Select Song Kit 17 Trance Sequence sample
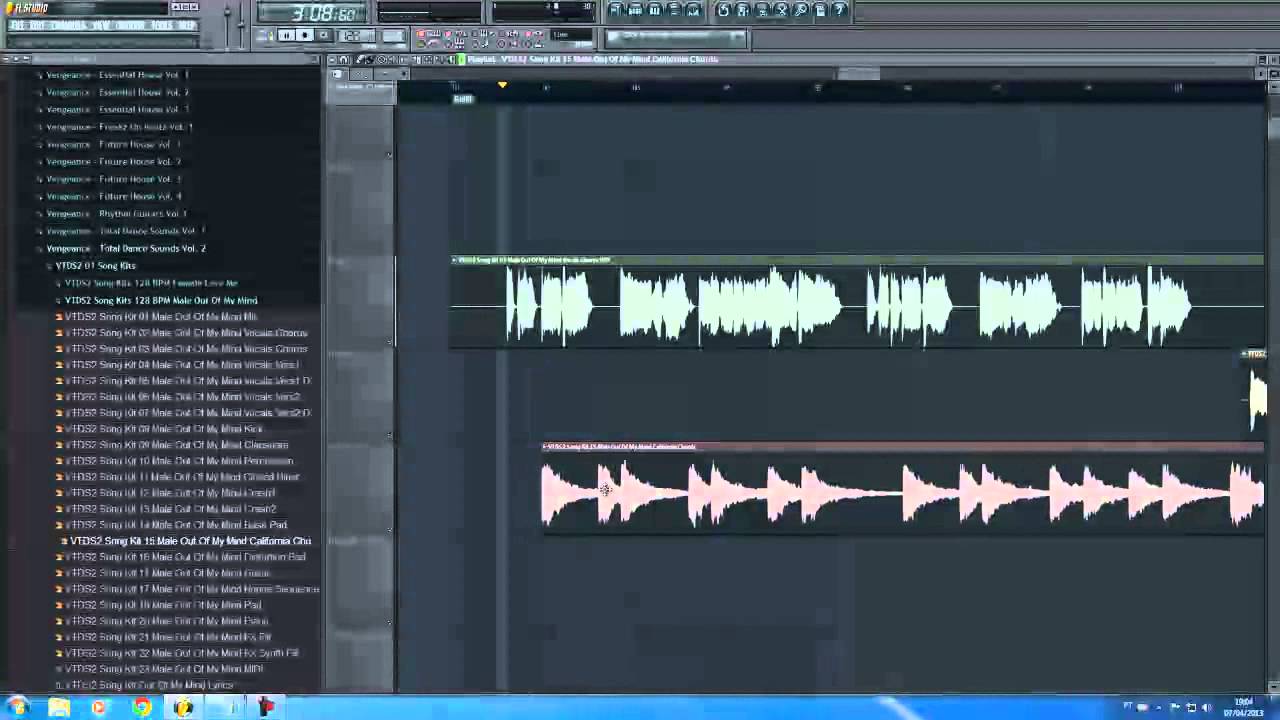The height and width of the screenshot is (720, 1280). 188,589
